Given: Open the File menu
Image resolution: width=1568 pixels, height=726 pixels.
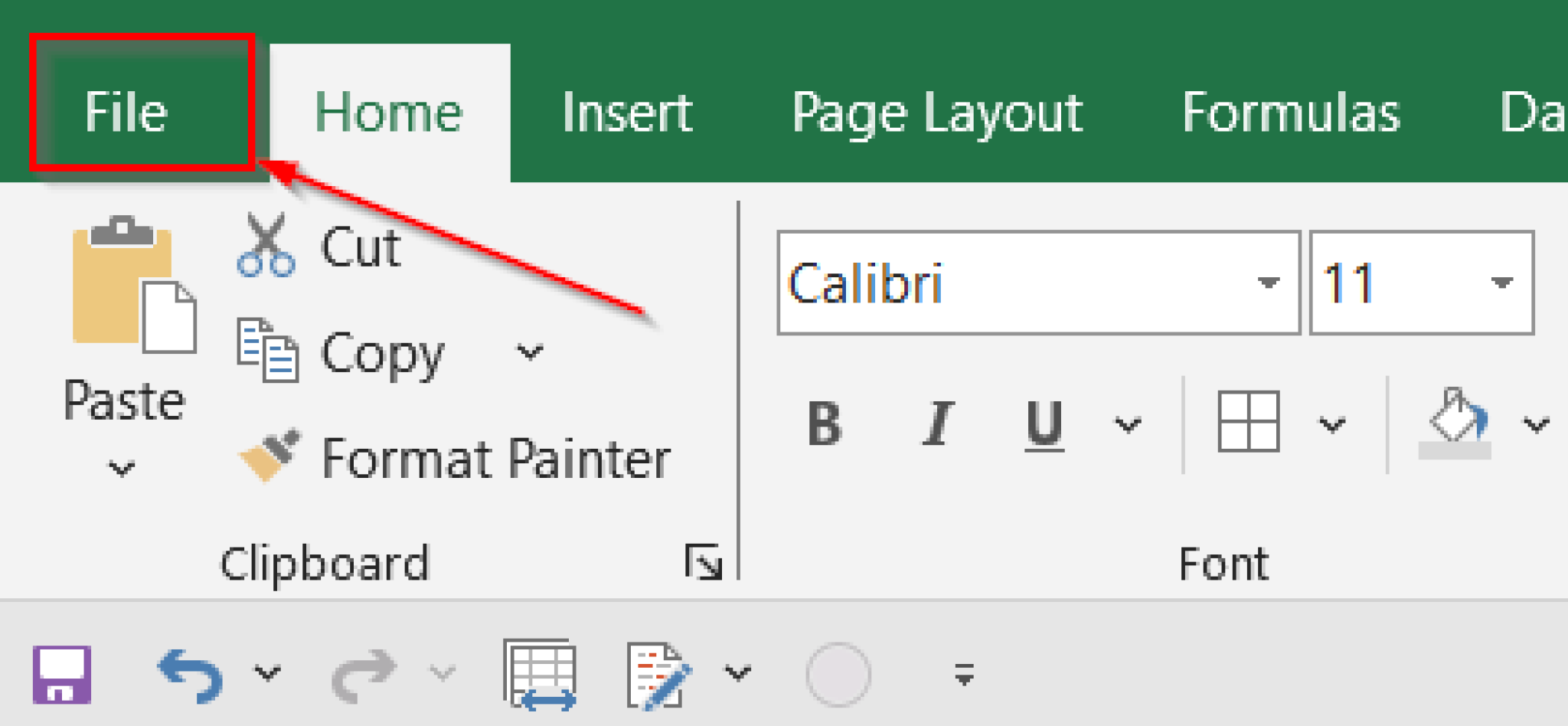Looking at the screenshot, I should click(126, 112).
